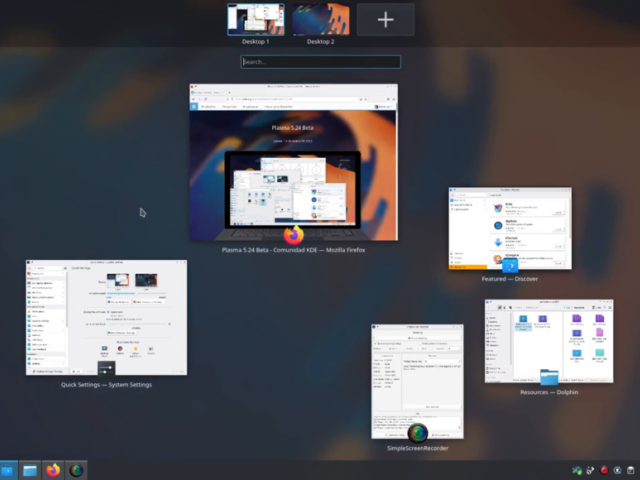Click the Dolphin folder icon badge
Viewport: 640px width, 480px height.
pos(548,377)
